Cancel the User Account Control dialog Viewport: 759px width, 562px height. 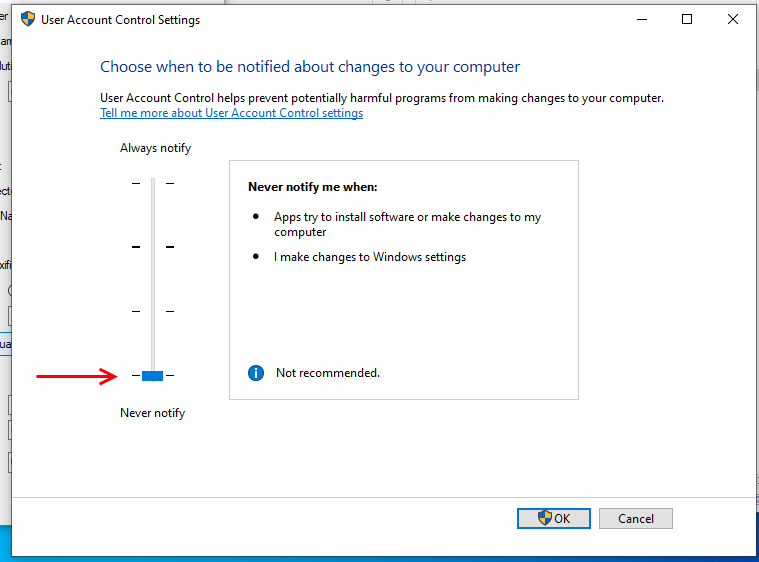click(x=636, y=518)
